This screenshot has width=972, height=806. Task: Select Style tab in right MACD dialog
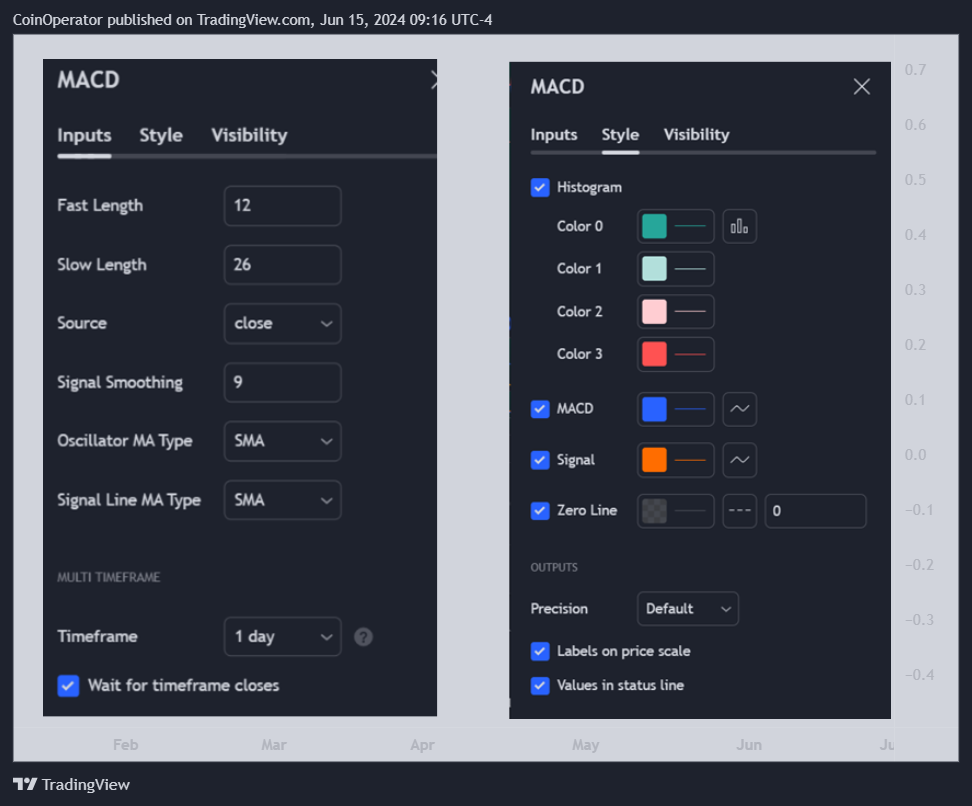621,135
